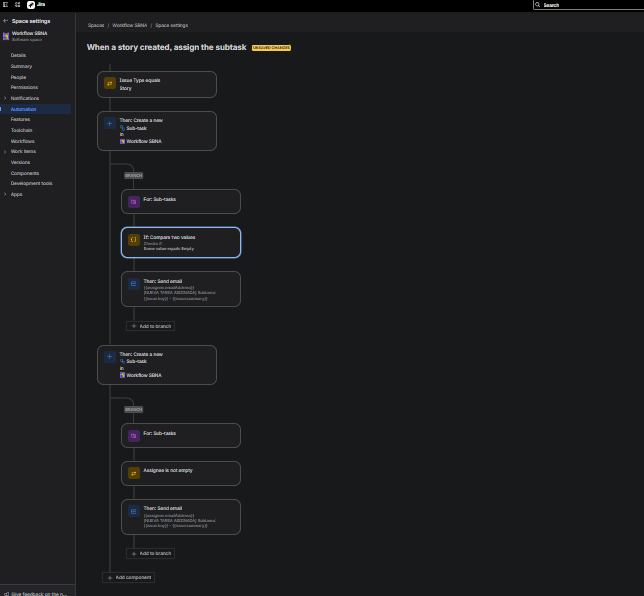Click Give feedback link at sidebar bottom
Image resolution: width=644 pixels, height=596 pixels.
pos(39,594)
